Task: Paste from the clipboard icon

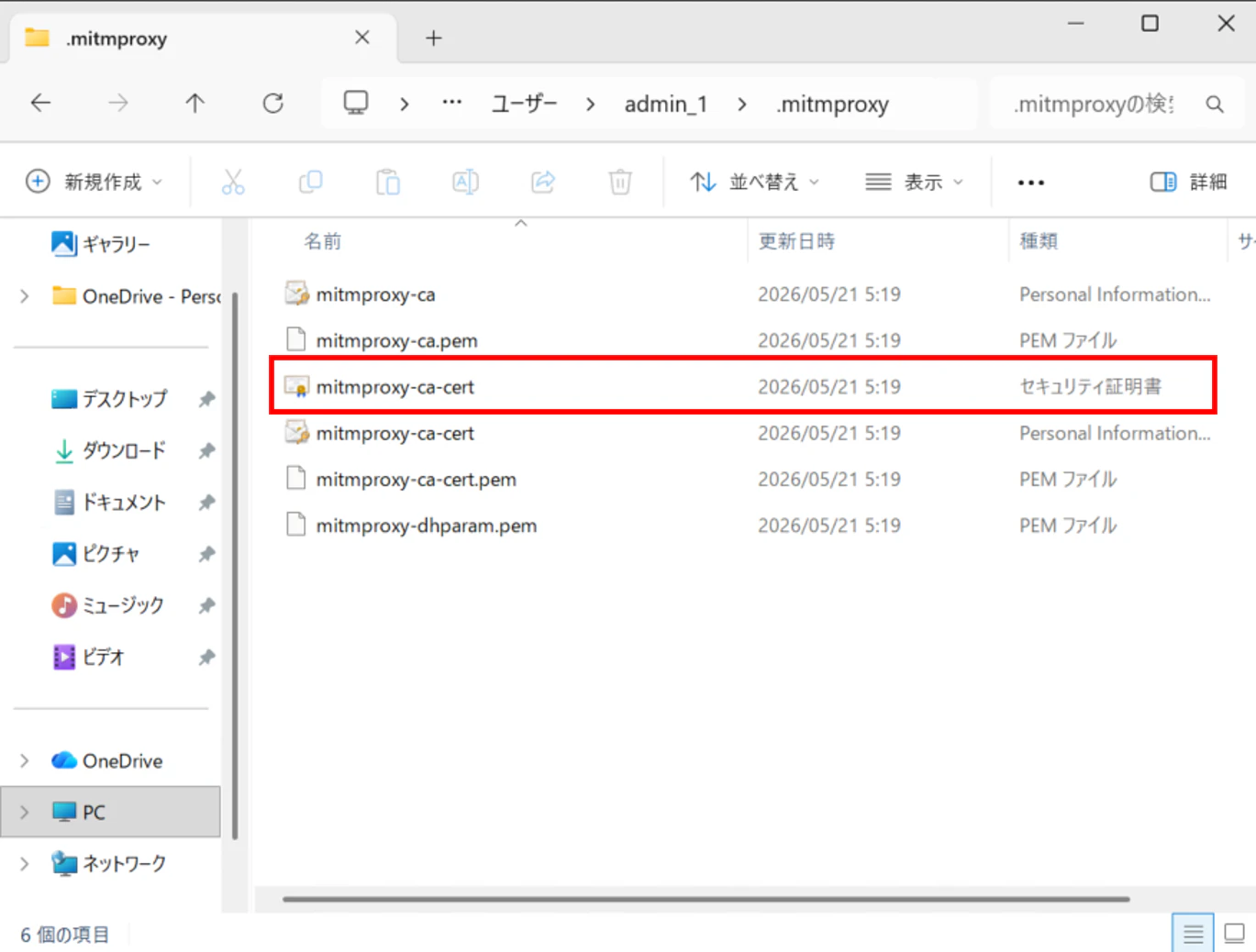Action: pos(388,182)
